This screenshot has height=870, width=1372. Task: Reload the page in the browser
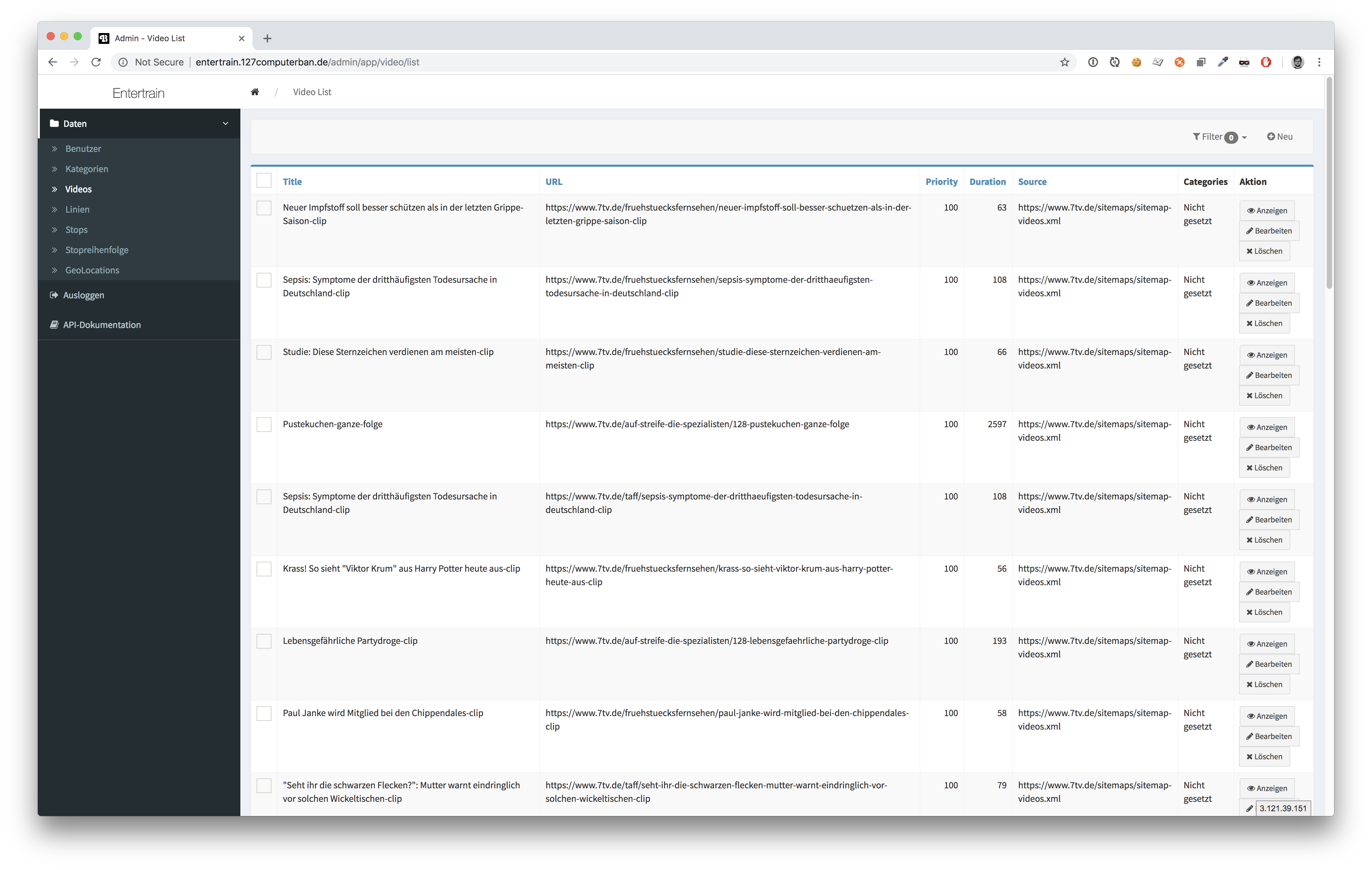96,62
